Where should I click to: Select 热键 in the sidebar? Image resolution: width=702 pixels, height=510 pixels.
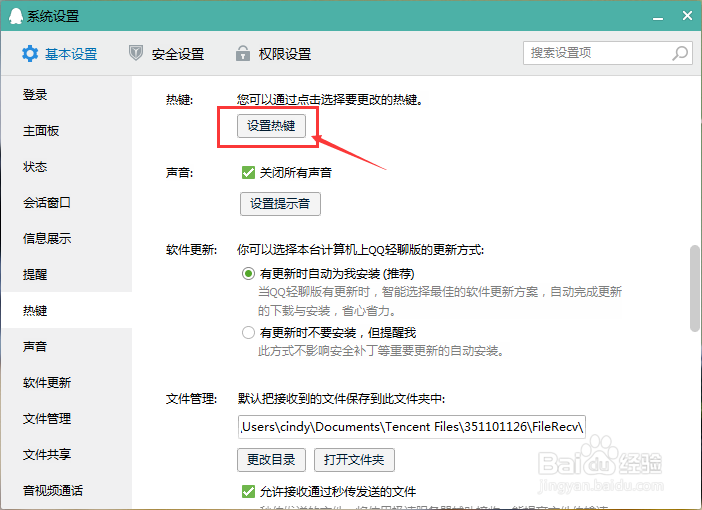66,310
